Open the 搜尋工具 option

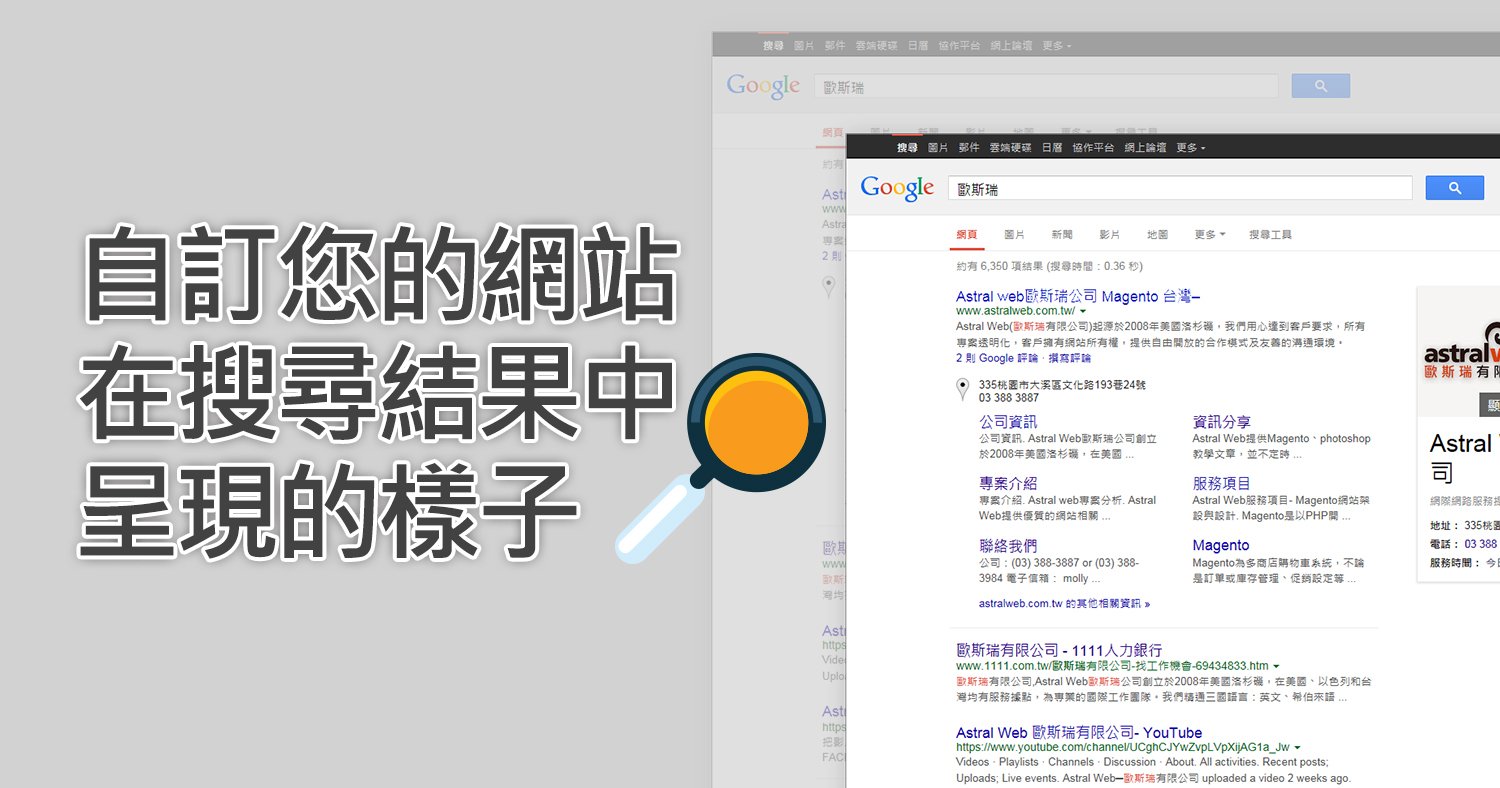click(x=1270, y=235)
